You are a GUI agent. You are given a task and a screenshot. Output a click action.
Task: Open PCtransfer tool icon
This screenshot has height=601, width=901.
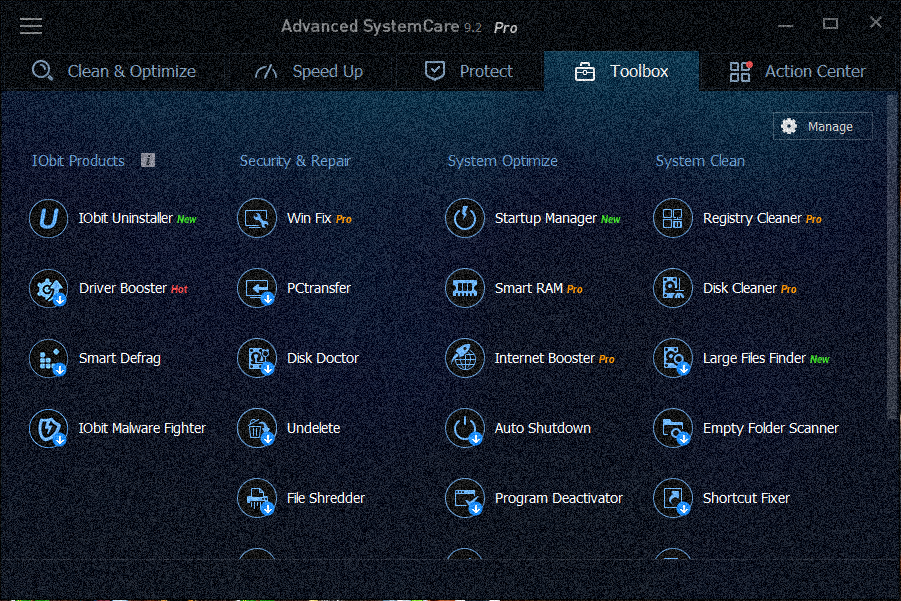coord(257,288)
